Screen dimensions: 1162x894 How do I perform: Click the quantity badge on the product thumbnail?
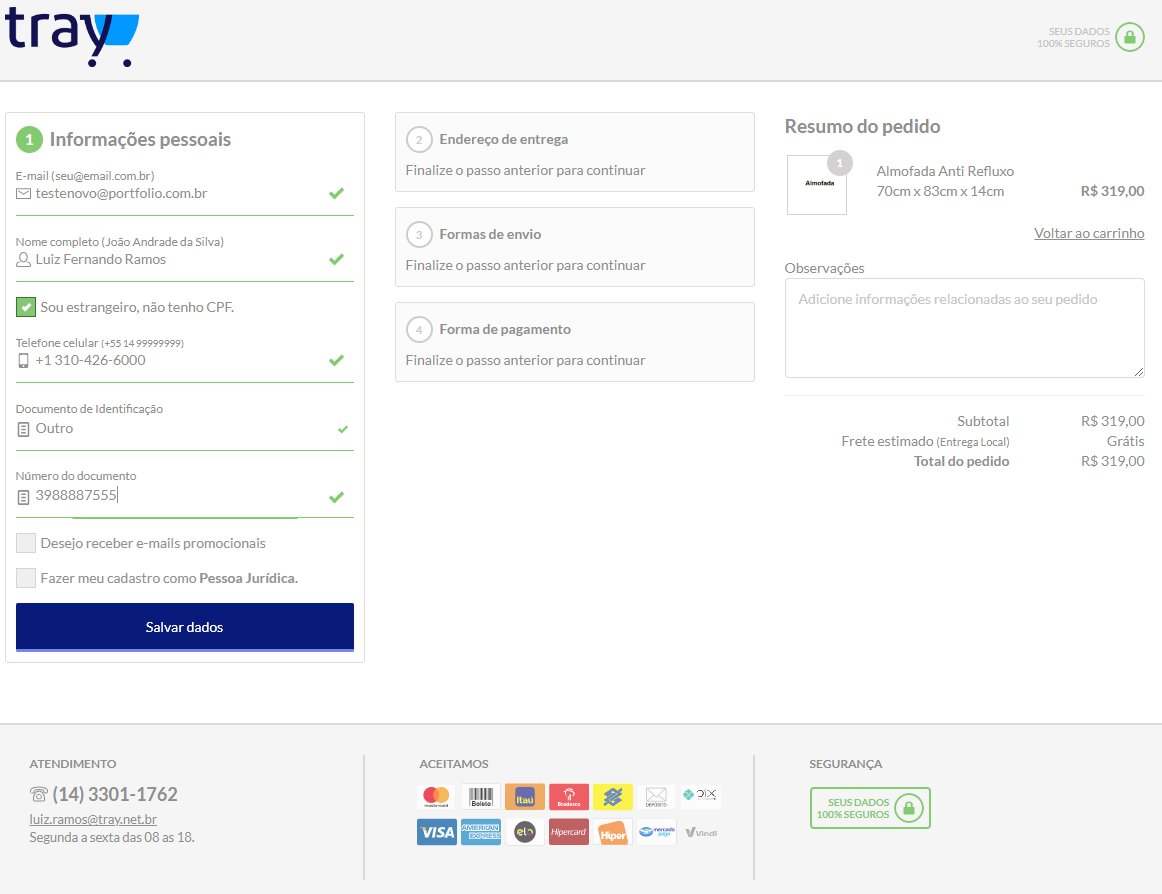[x=840, y=163]
